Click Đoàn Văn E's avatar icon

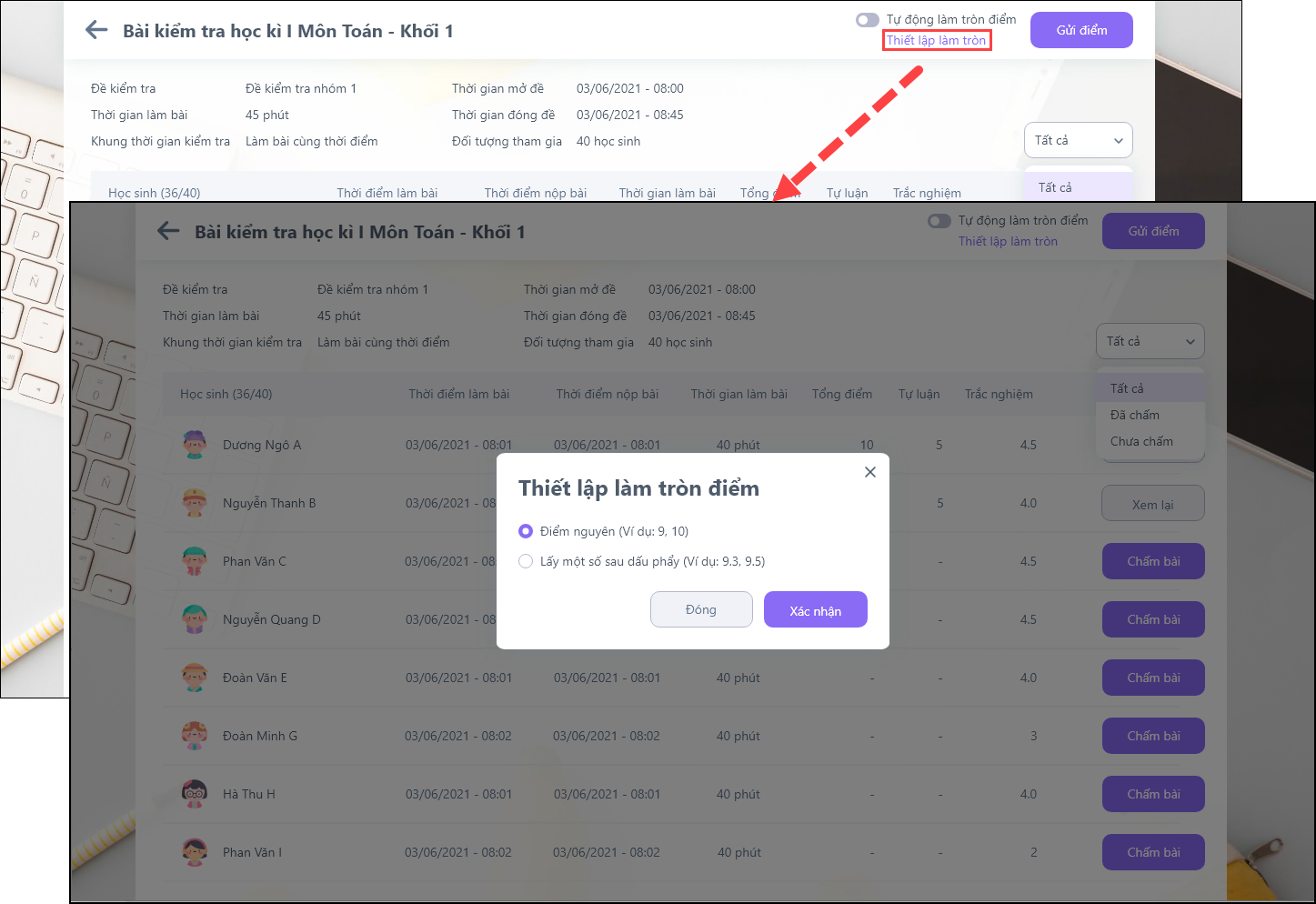click(194, 678)
